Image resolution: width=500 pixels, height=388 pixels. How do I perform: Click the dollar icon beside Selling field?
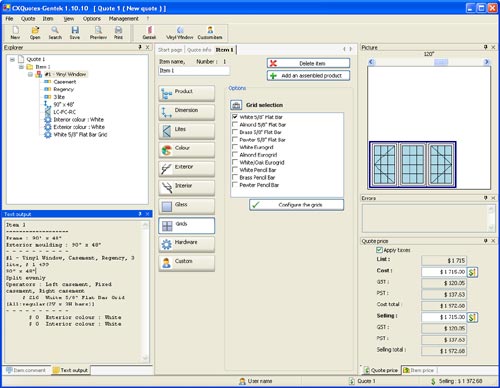[472, 317]
